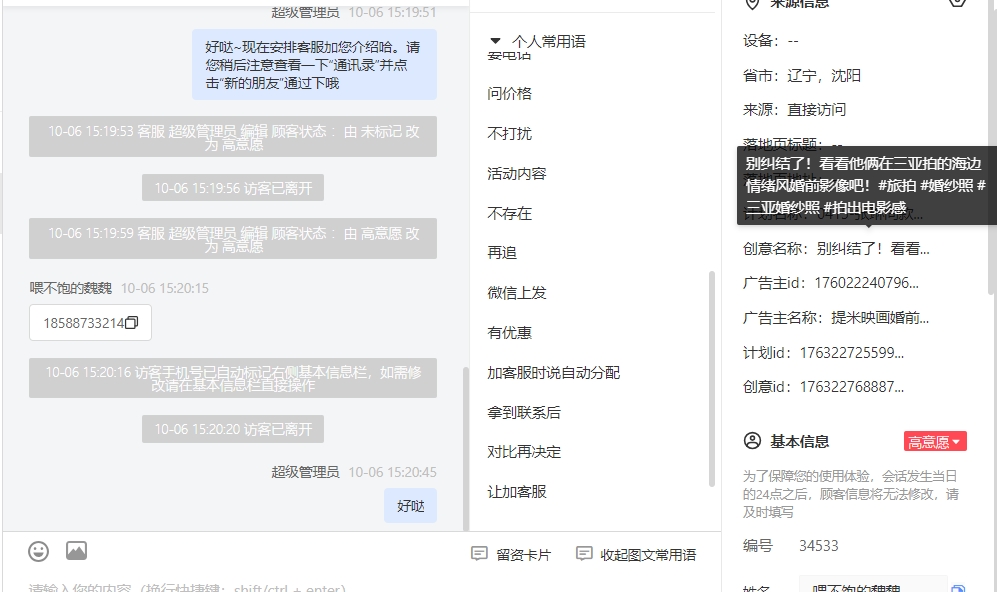Click 收起图文常用语 to collapse phrases
The height and width of the screenshot is (592, 997).
point(636,554)
